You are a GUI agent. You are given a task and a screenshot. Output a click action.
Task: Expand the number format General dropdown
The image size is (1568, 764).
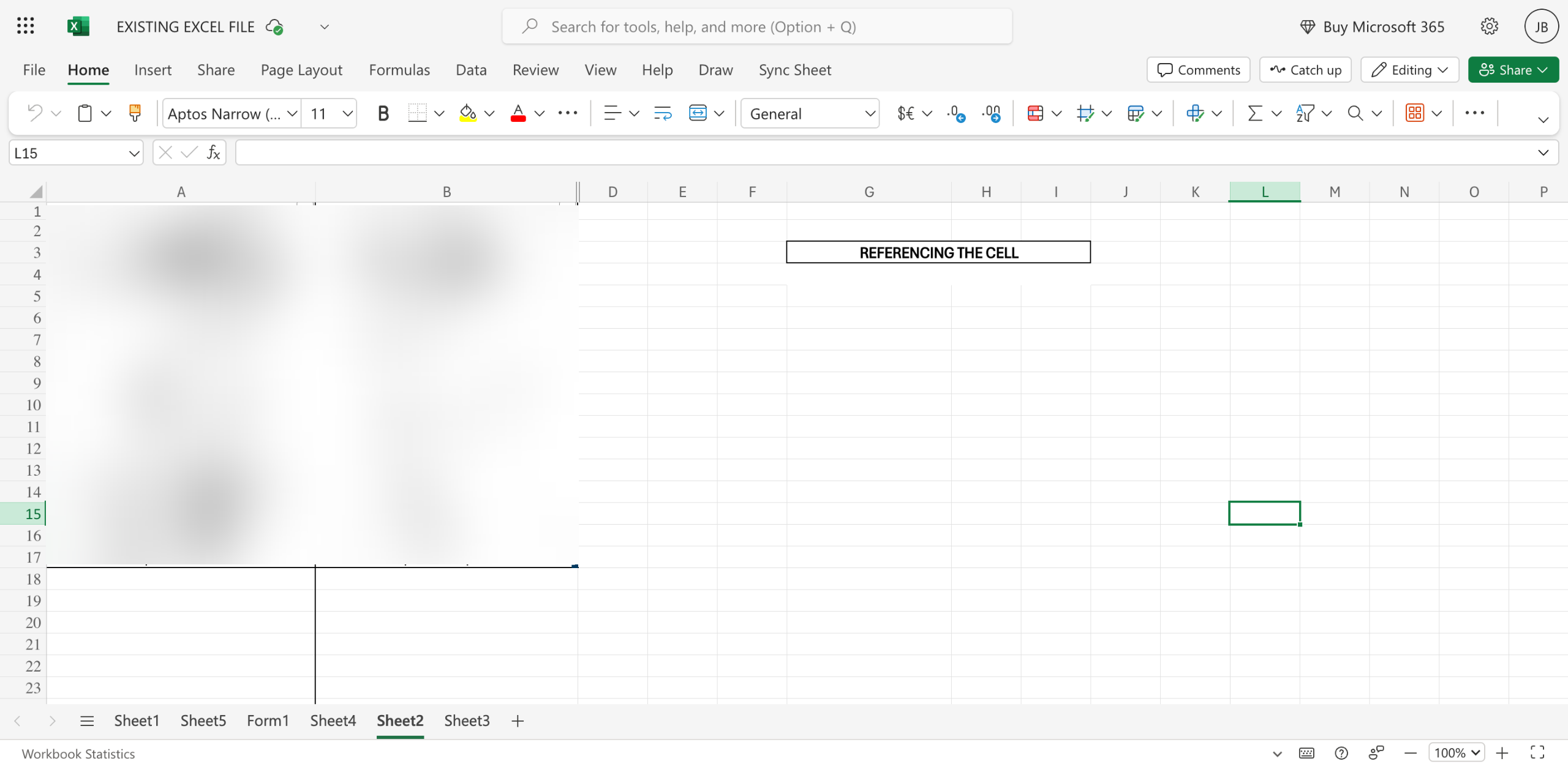click(x=869, y=113)
